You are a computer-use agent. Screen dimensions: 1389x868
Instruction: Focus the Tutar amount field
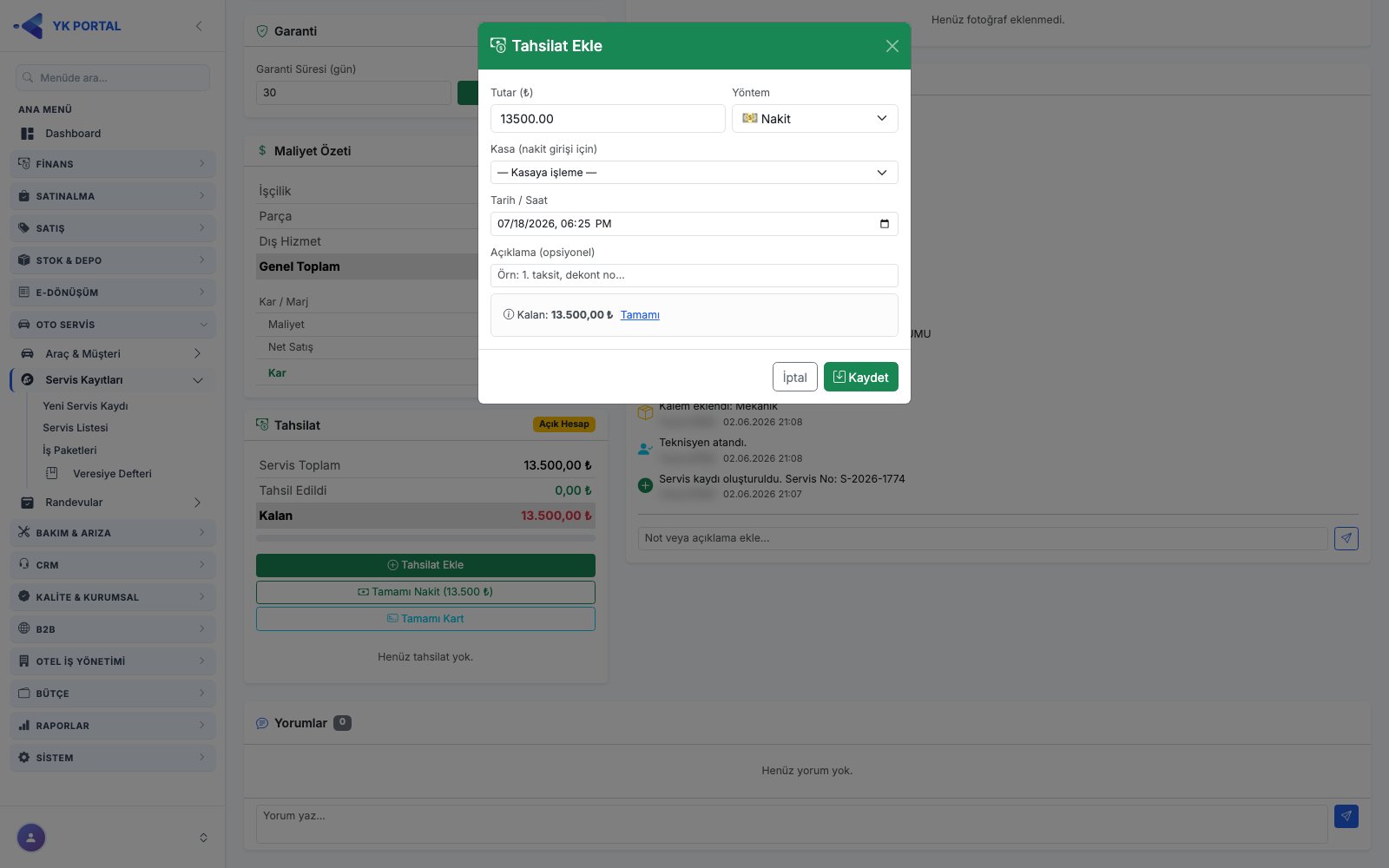[x=608, y=119]
